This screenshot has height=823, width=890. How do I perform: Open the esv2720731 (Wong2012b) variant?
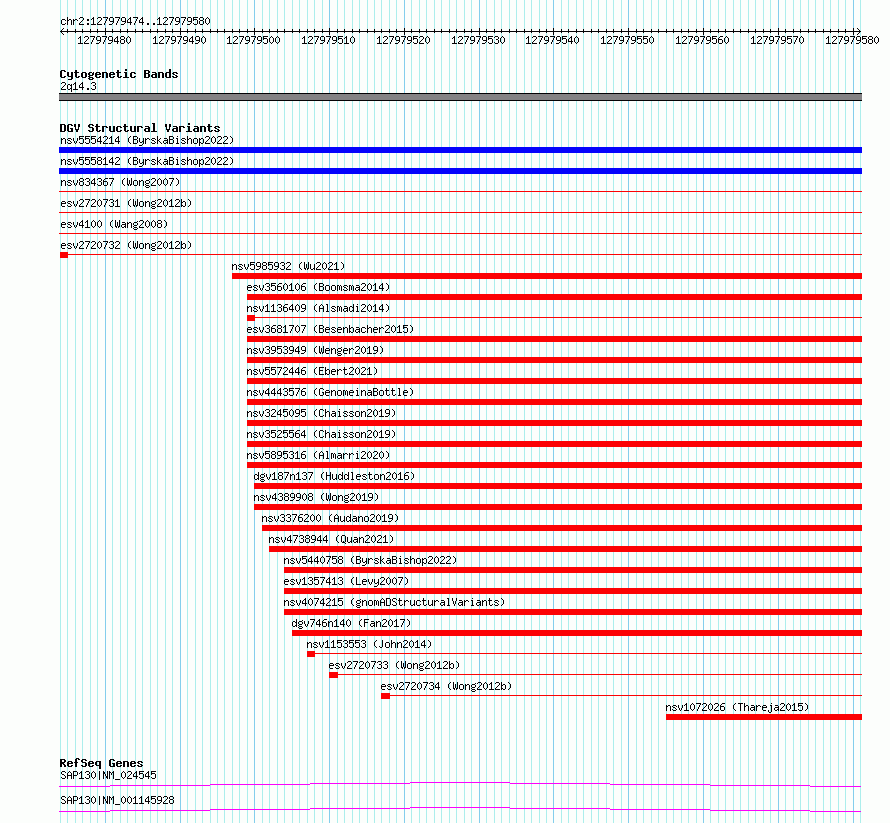(126, 203)
